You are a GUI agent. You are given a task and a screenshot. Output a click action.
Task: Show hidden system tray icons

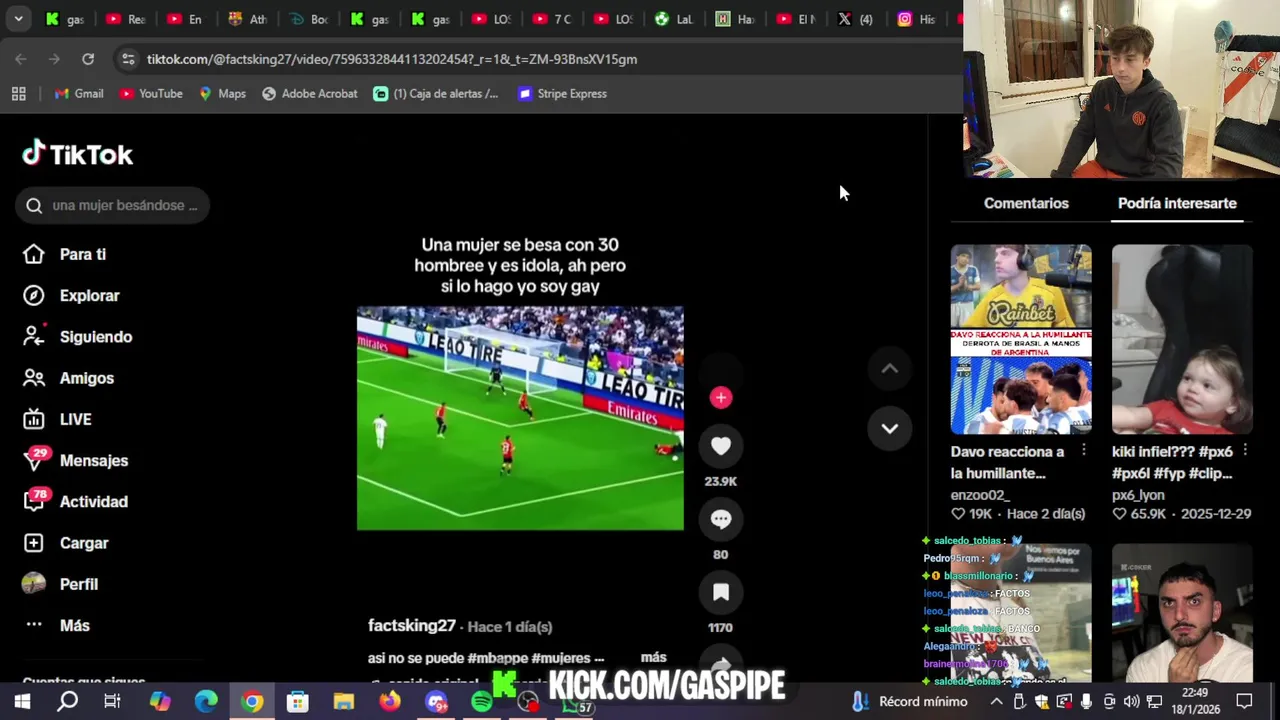pyautogui.click(x=997, y=701)
